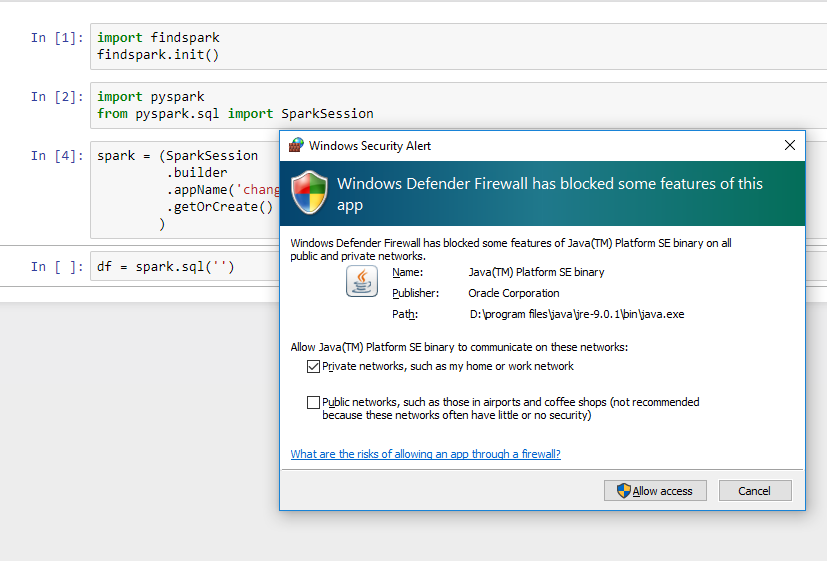The height and width of the screenshot is (561, 827).
Task: Cancel the Windows Security Alert dialog
Action: tap(755, 490)
